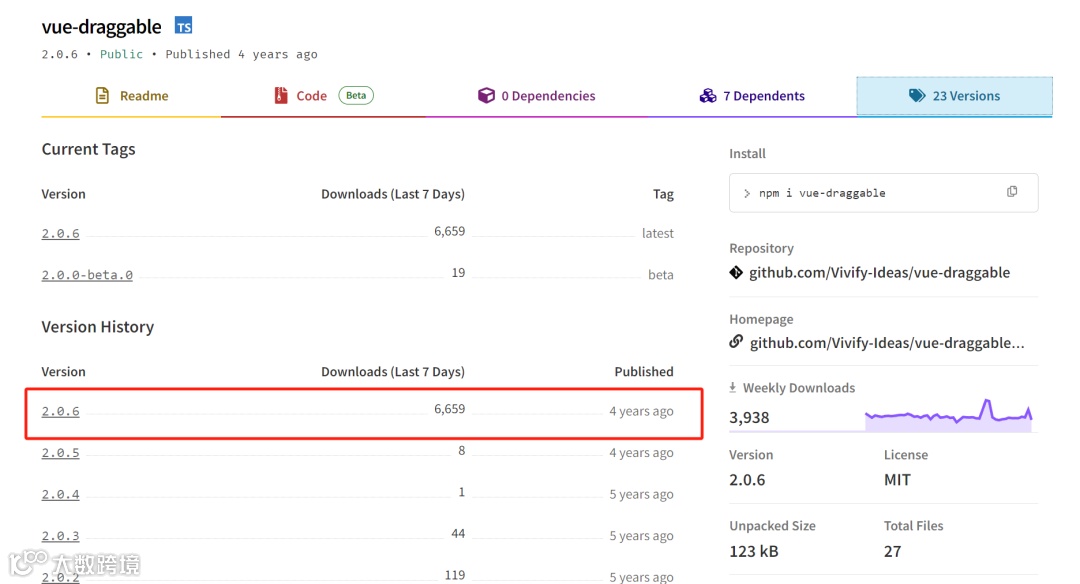The height and width of the screenshot is (584, 1080).
Task: Click the TypeScript TS badge icon
Action: pyautogui.click(x=183, y=26)
